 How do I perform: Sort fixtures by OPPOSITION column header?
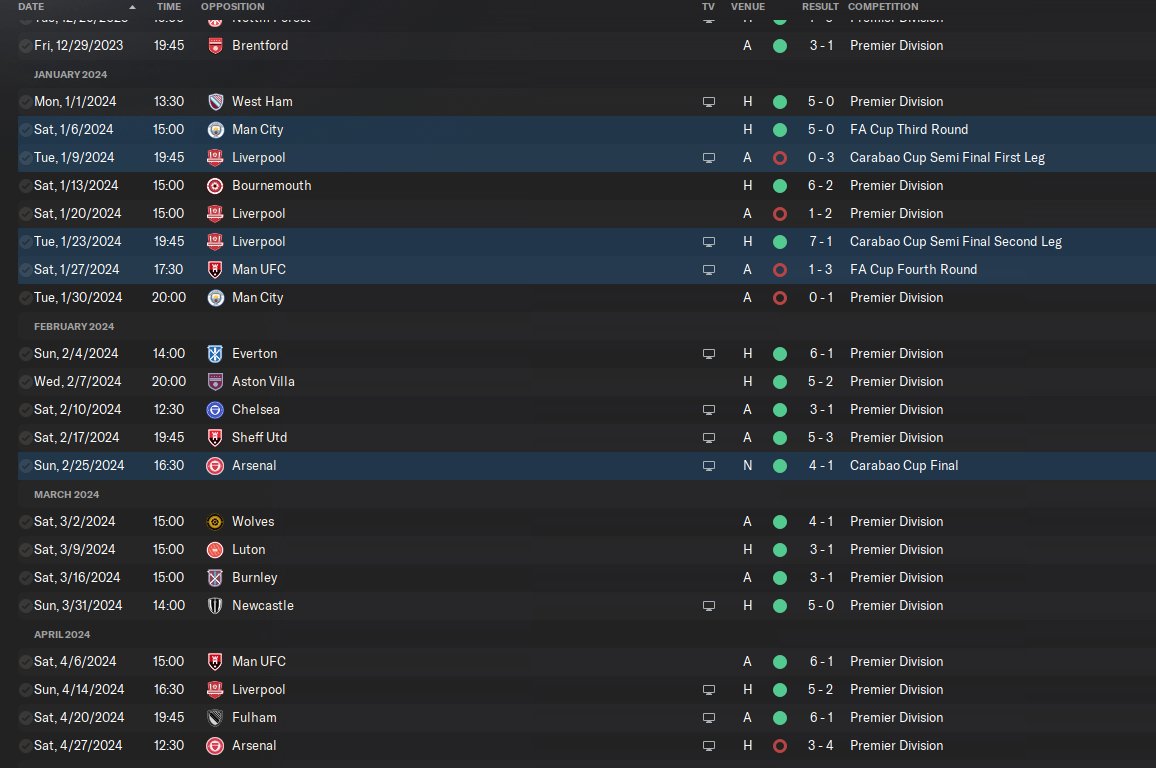click(x=232, y=7)
